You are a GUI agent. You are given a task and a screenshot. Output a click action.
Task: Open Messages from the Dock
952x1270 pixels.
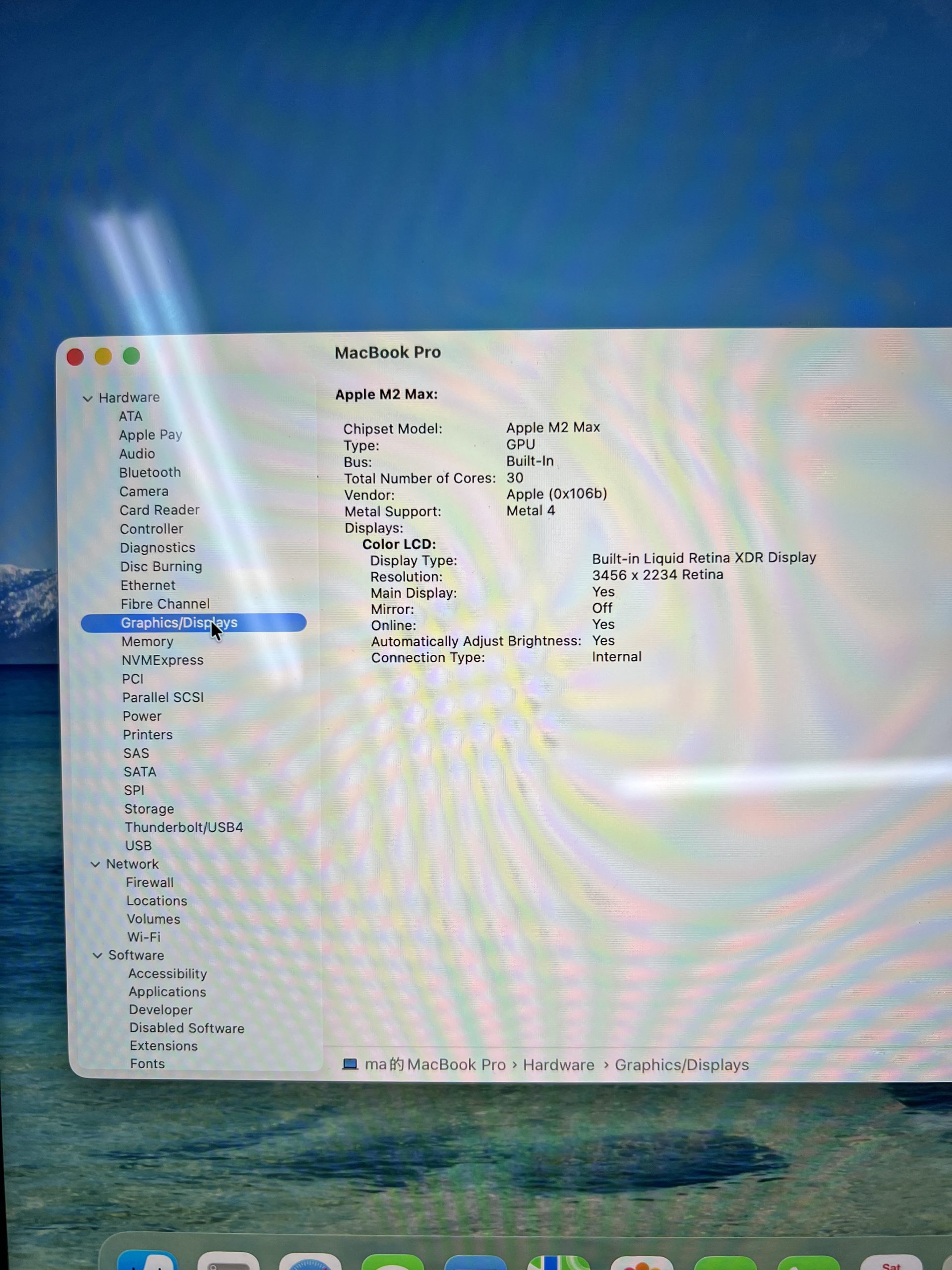coord(393,1262)
